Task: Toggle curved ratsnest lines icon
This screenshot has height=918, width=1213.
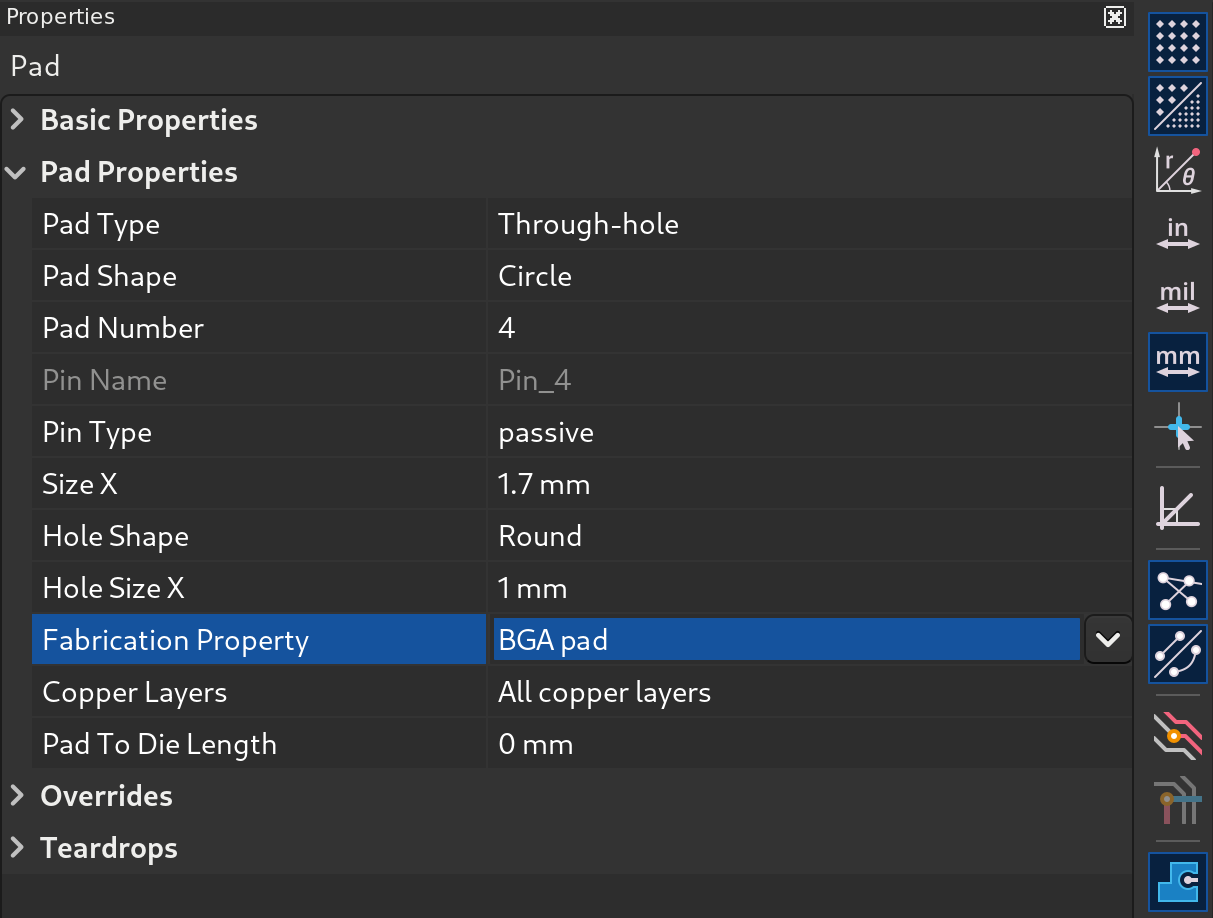Action: click(x=1178, y=652)
